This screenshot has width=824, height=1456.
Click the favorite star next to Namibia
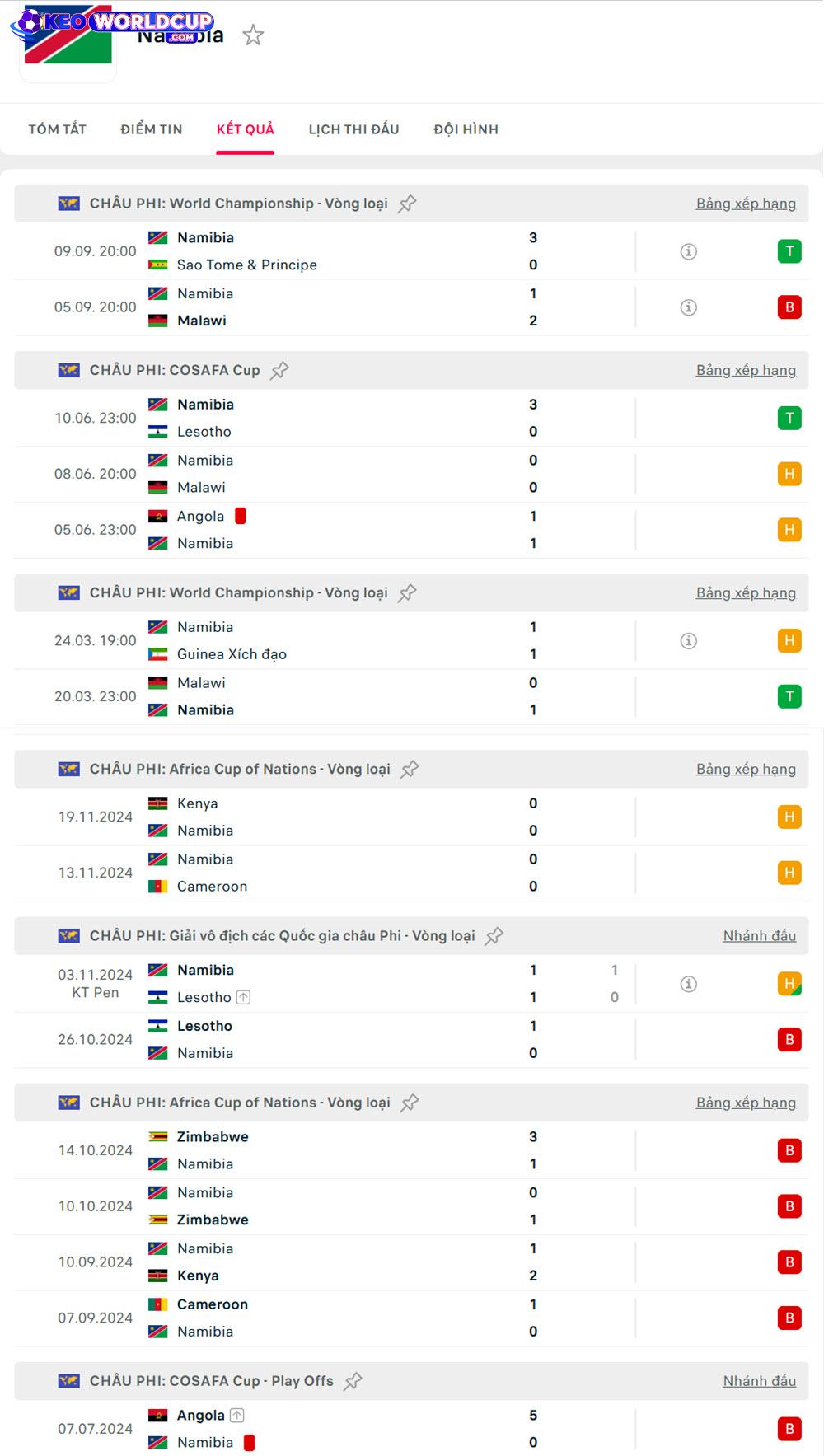click(253, 35)
